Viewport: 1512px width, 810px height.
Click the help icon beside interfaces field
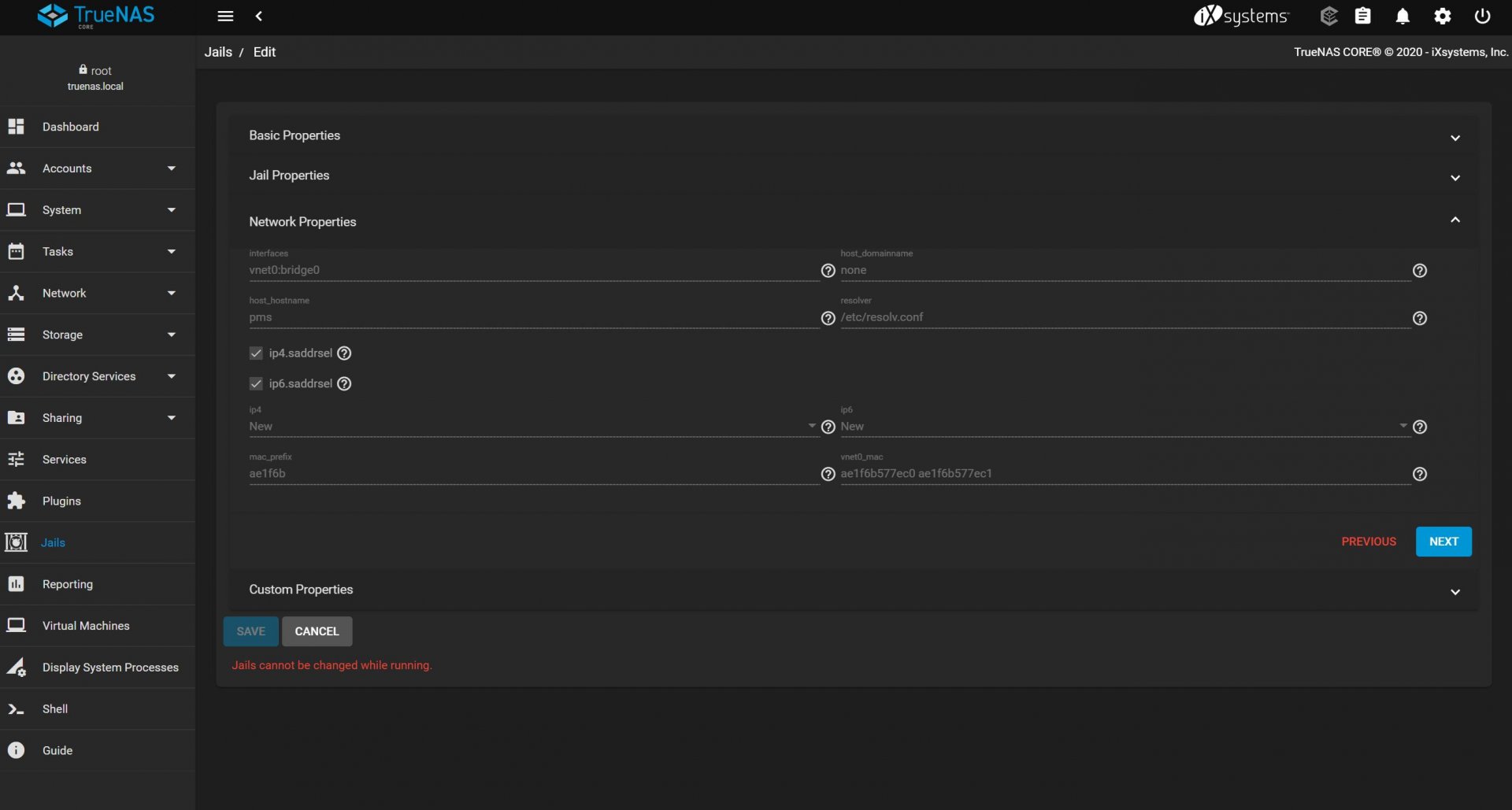click(828, 271)
